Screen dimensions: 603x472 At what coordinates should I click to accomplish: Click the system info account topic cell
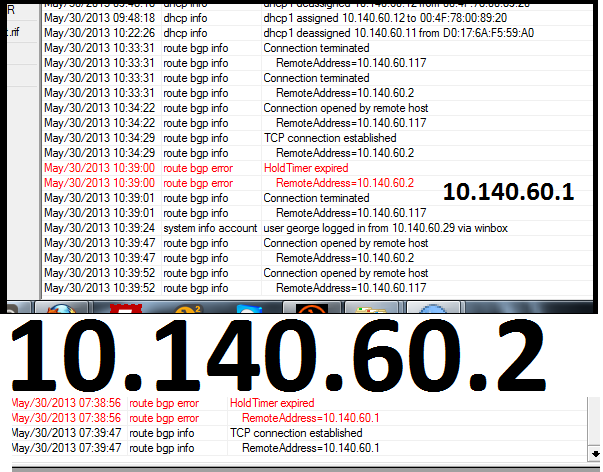click(x=209, y=228)
